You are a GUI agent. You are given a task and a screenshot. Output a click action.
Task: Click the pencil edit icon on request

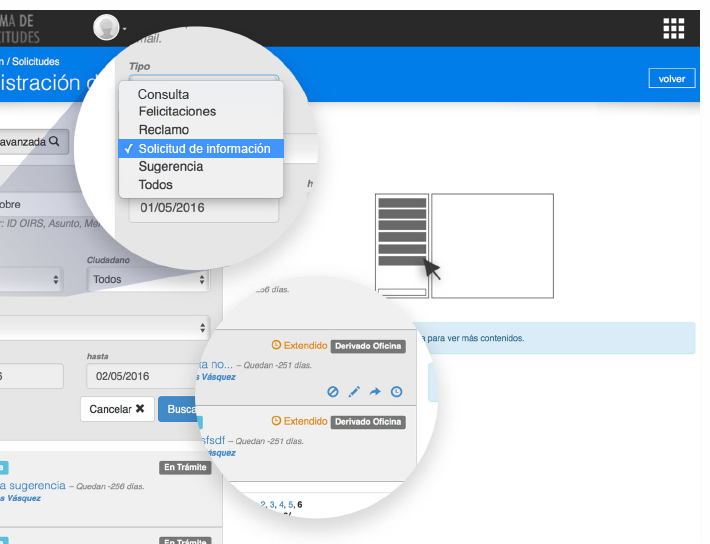point(354,392)
